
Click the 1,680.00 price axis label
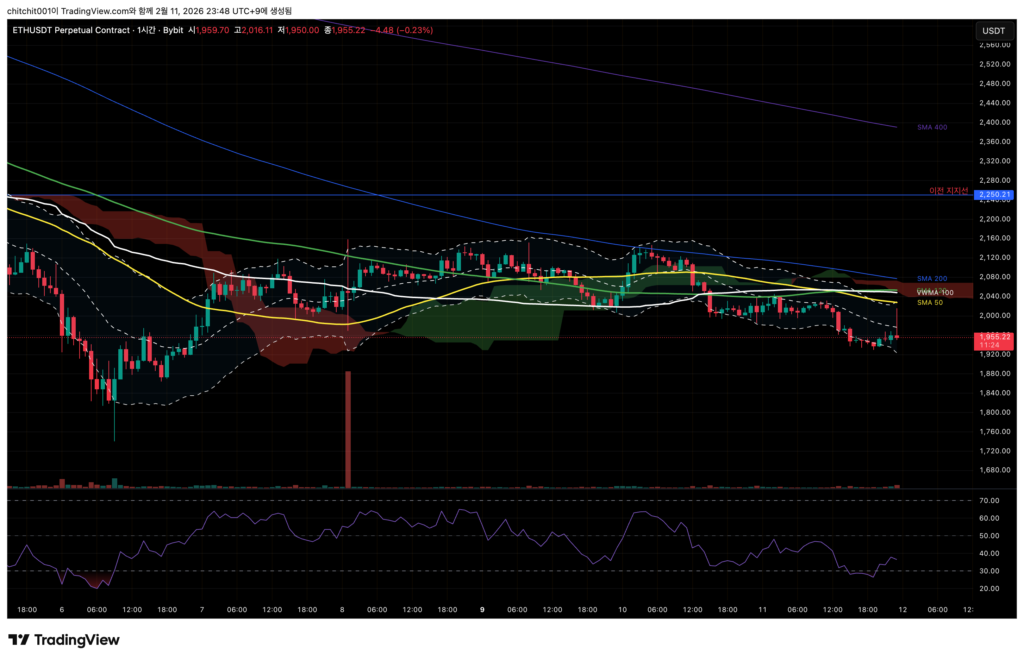pyautogui.click(x=993, y=470)
